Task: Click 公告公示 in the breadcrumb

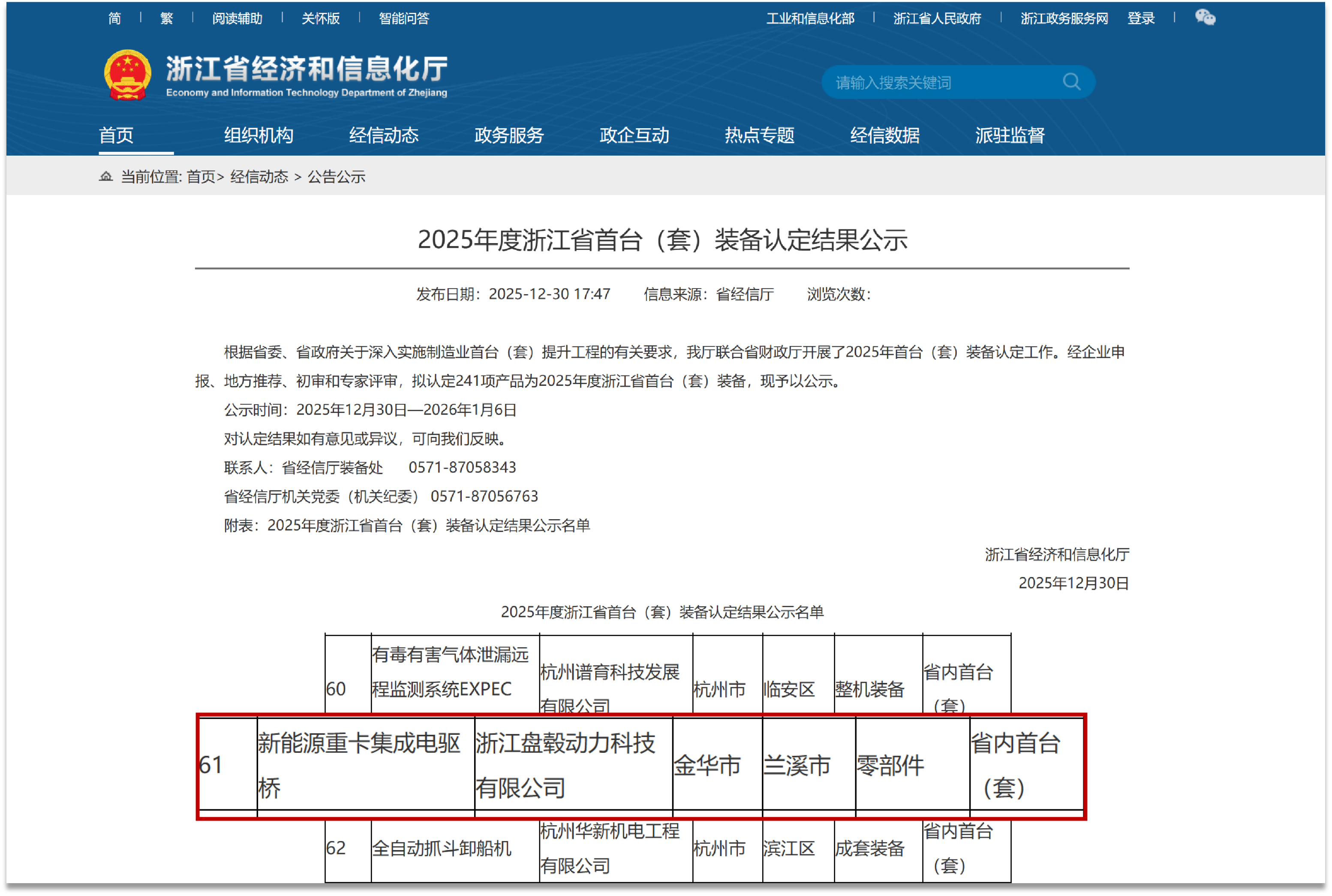Action: click(x=337, y=178)
